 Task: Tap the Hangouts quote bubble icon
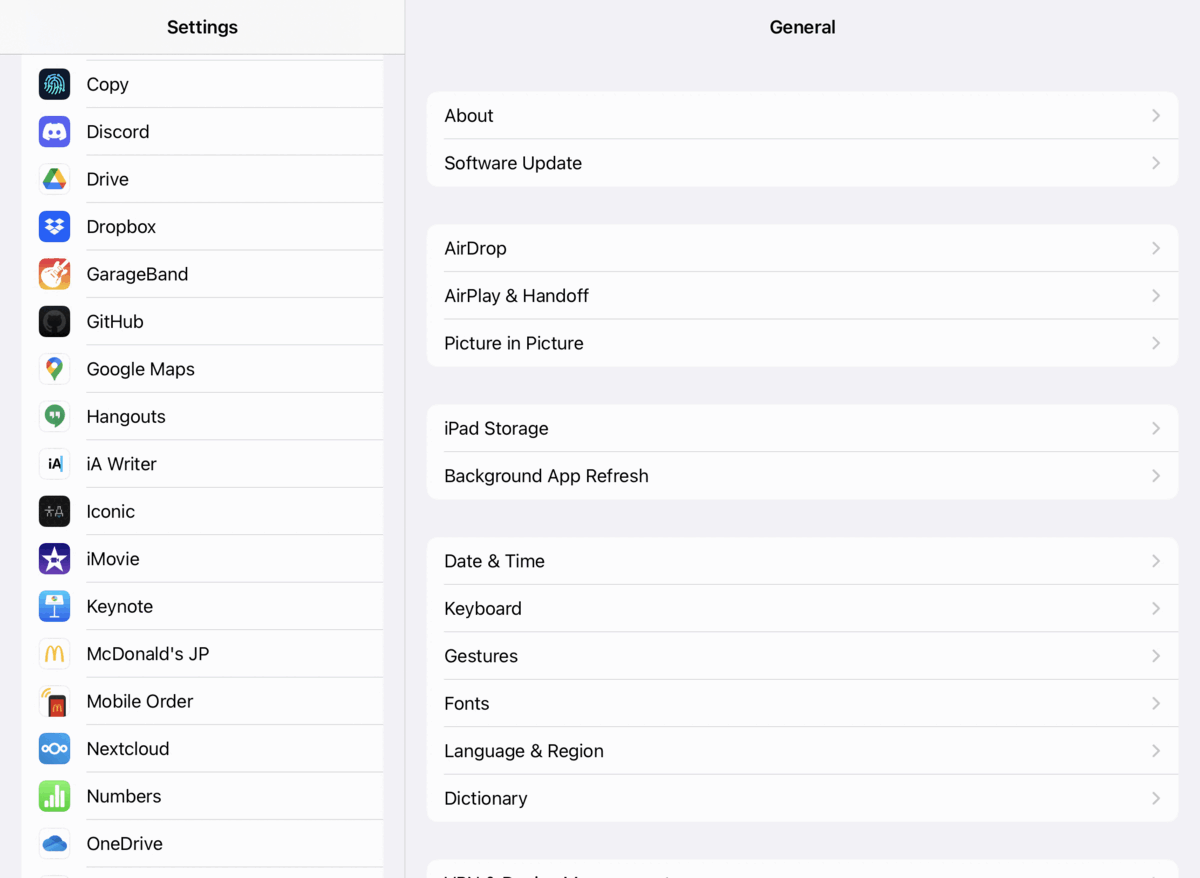[54, 416]
